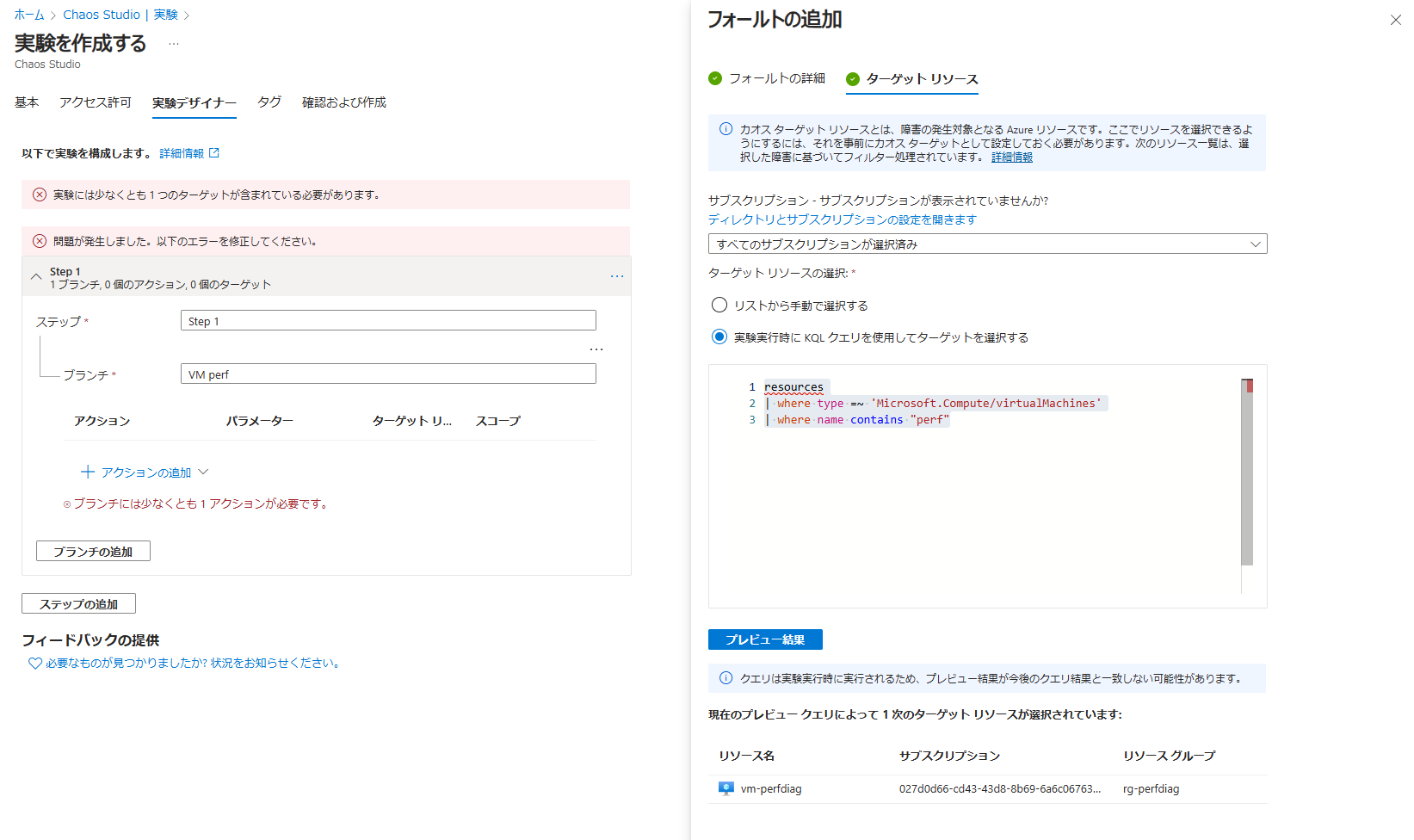1414x840 pixels.
Task: Click green check icon beside ターゲット リソース
Action: [853, 79]
